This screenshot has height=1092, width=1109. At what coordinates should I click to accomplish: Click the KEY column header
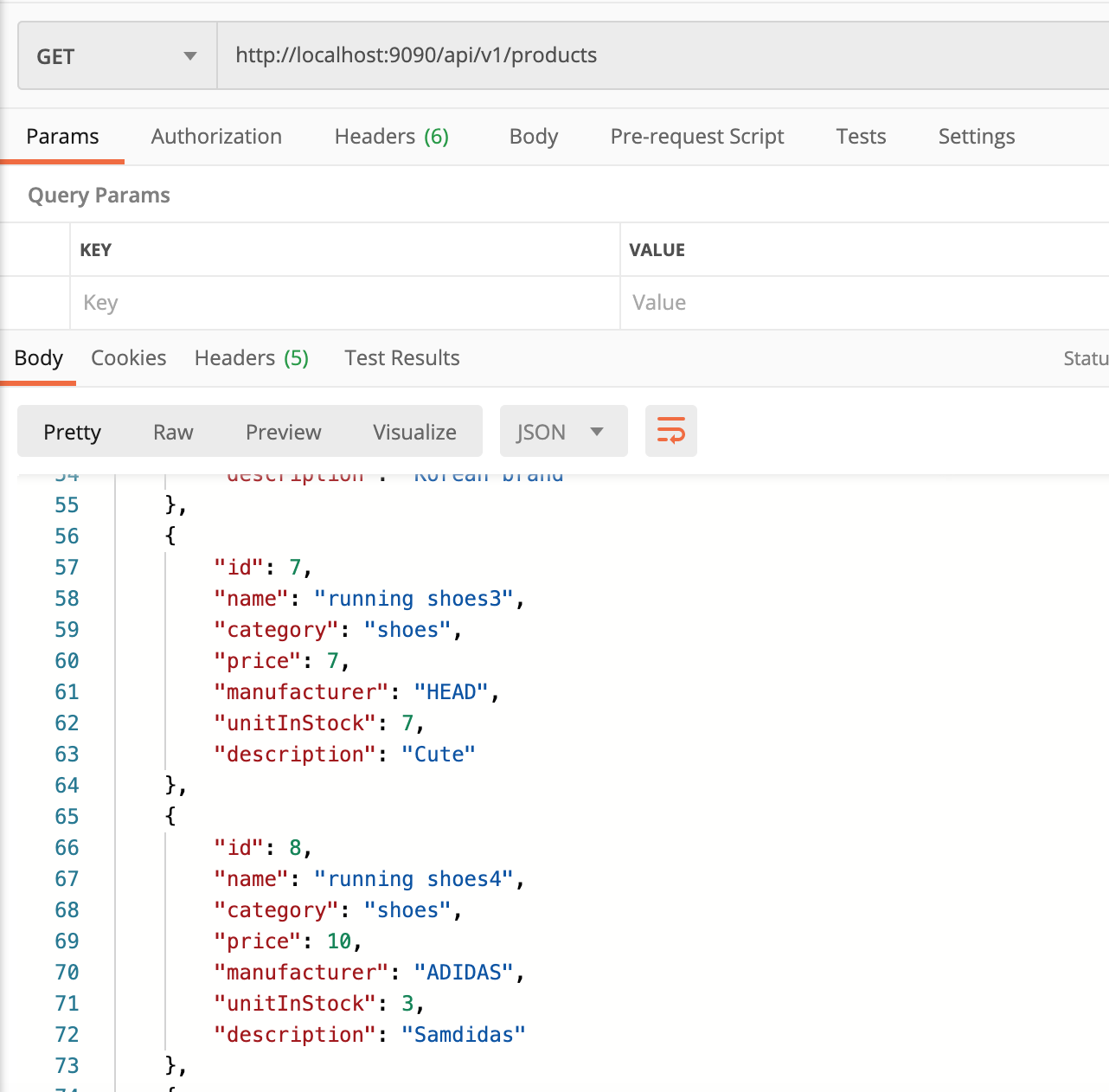pyautogui.click(x=96, y=250)
